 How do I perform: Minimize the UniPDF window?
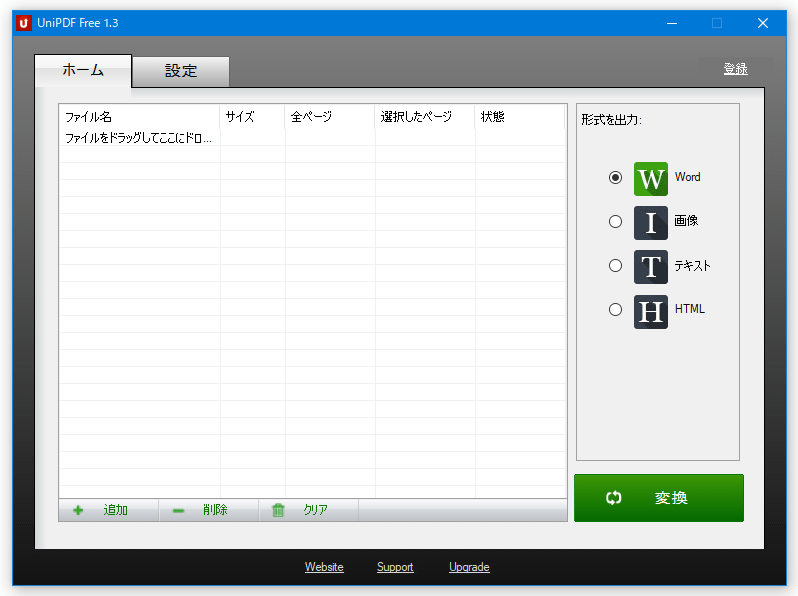[x=672, y=23]
